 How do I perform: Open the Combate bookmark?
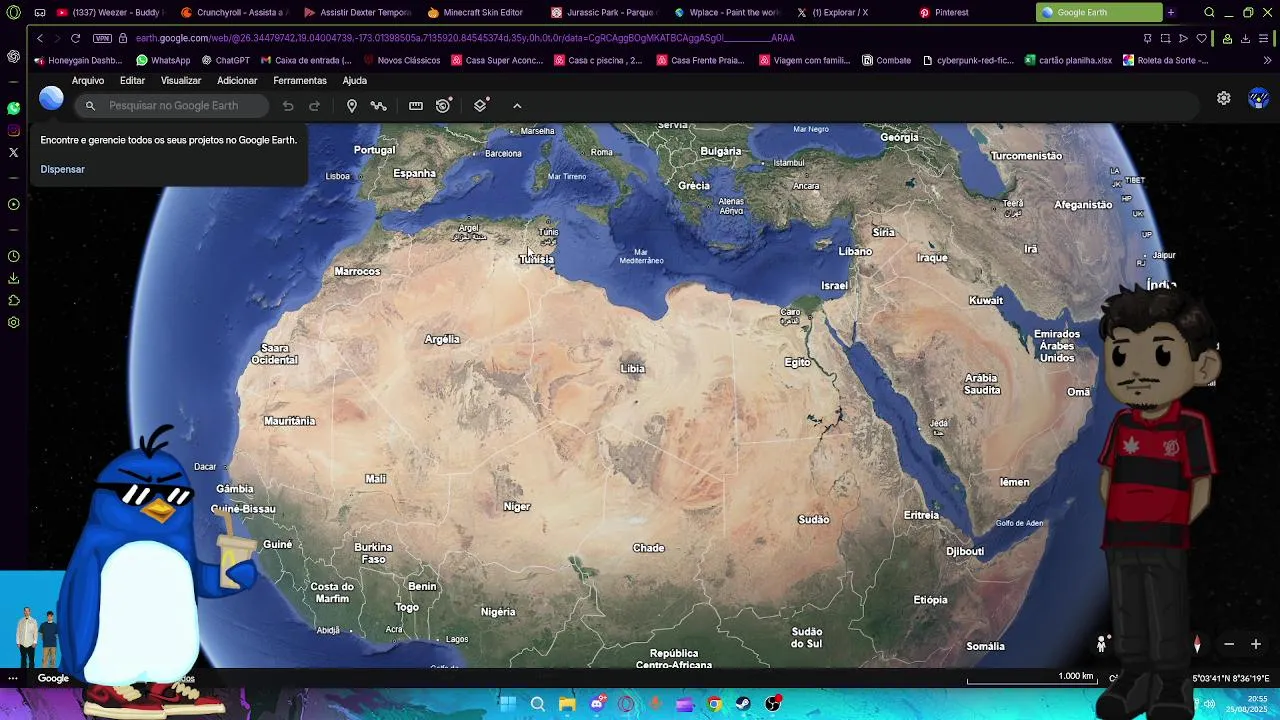click(886, 60)
